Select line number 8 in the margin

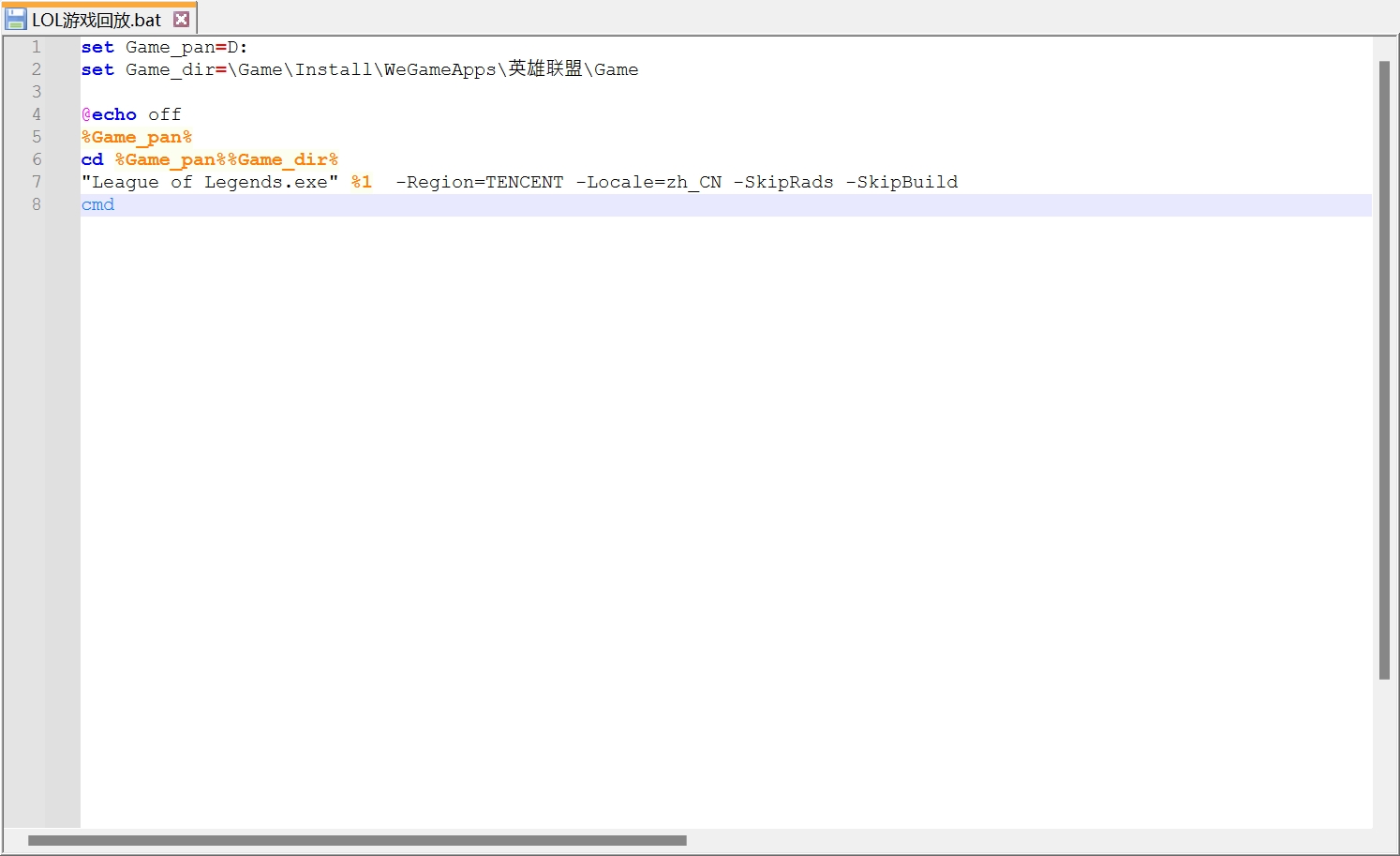coord(37,204)
